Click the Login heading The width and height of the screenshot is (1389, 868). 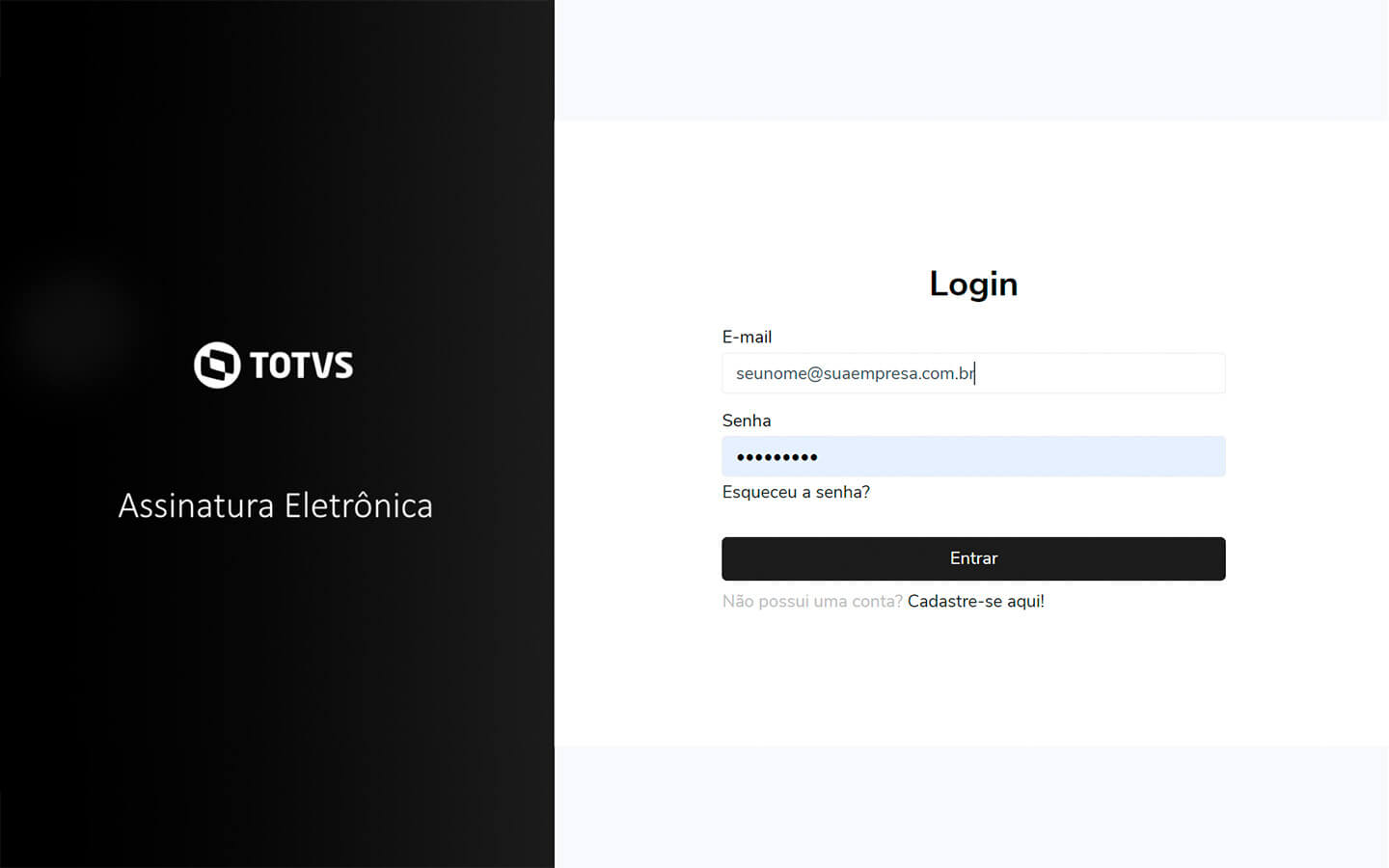click(973, 285)
